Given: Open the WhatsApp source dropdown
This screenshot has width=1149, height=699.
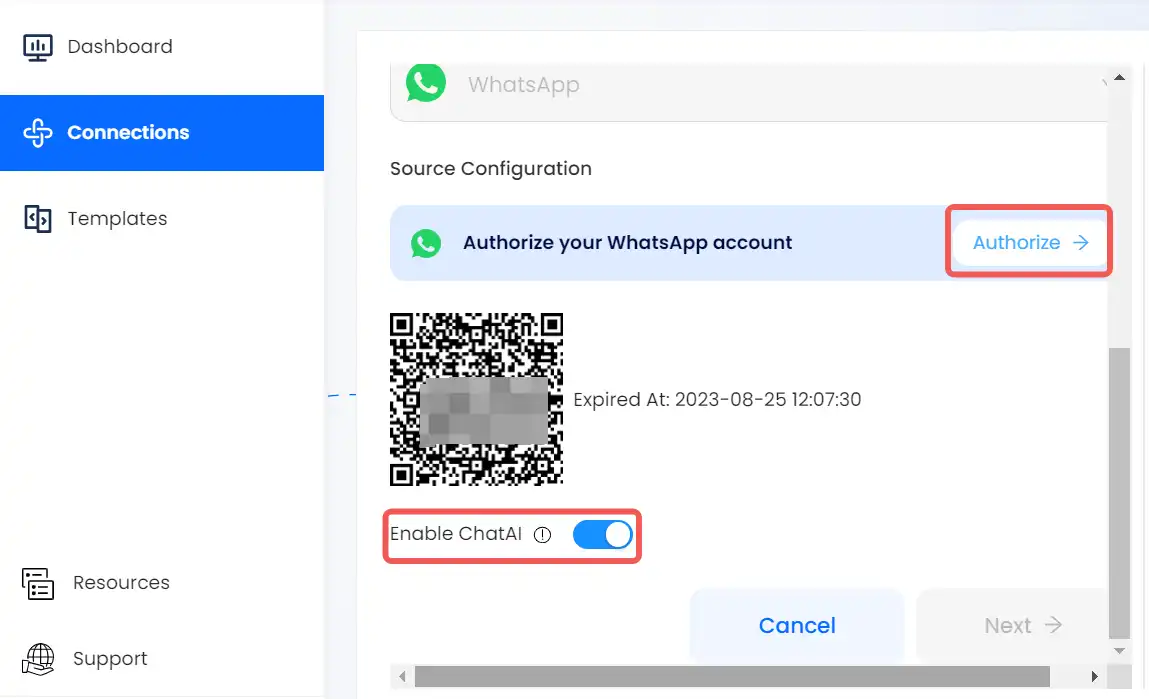Looking at the screenshot, I should pos(749,85).
